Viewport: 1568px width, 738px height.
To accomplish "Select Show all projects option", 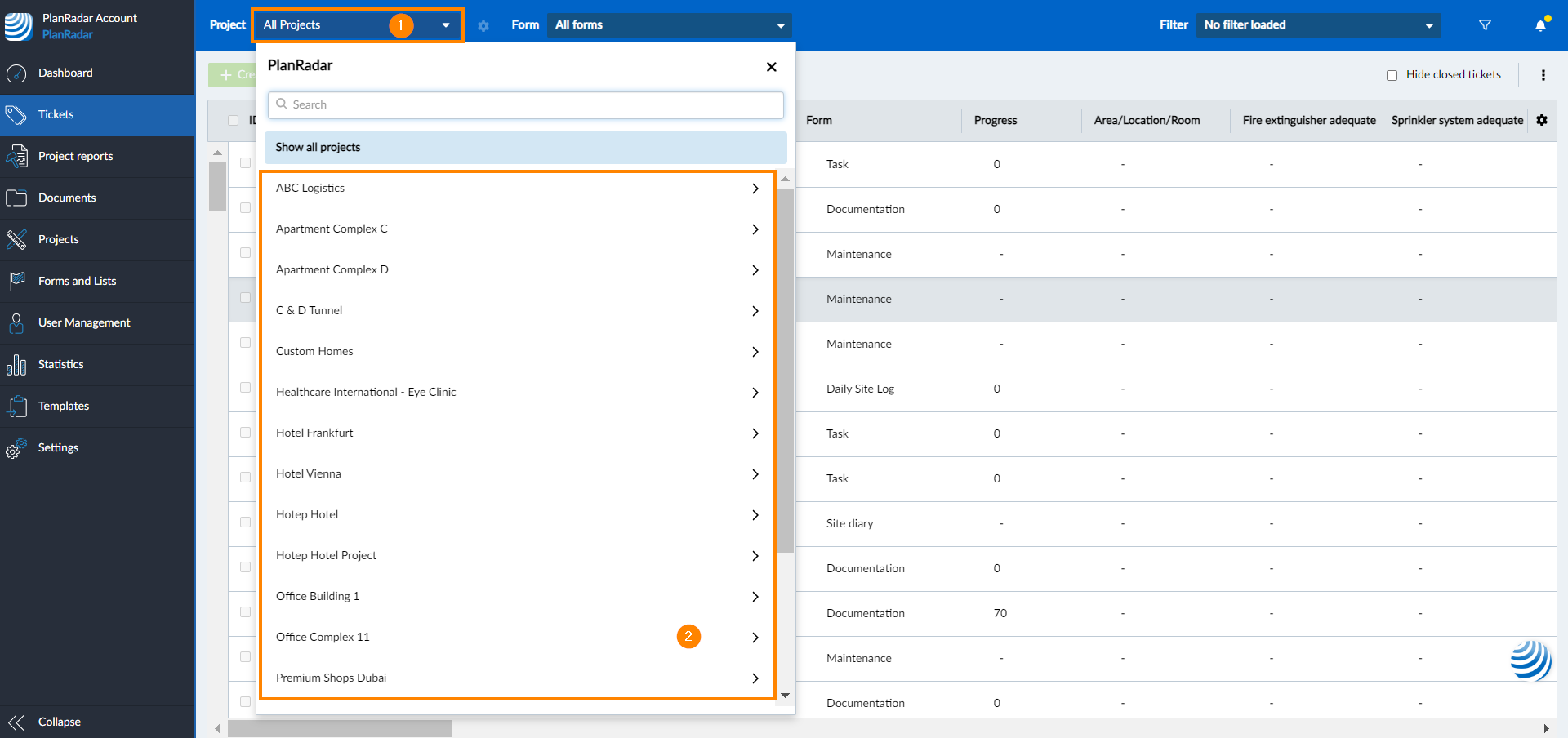I will pos(525,148).
